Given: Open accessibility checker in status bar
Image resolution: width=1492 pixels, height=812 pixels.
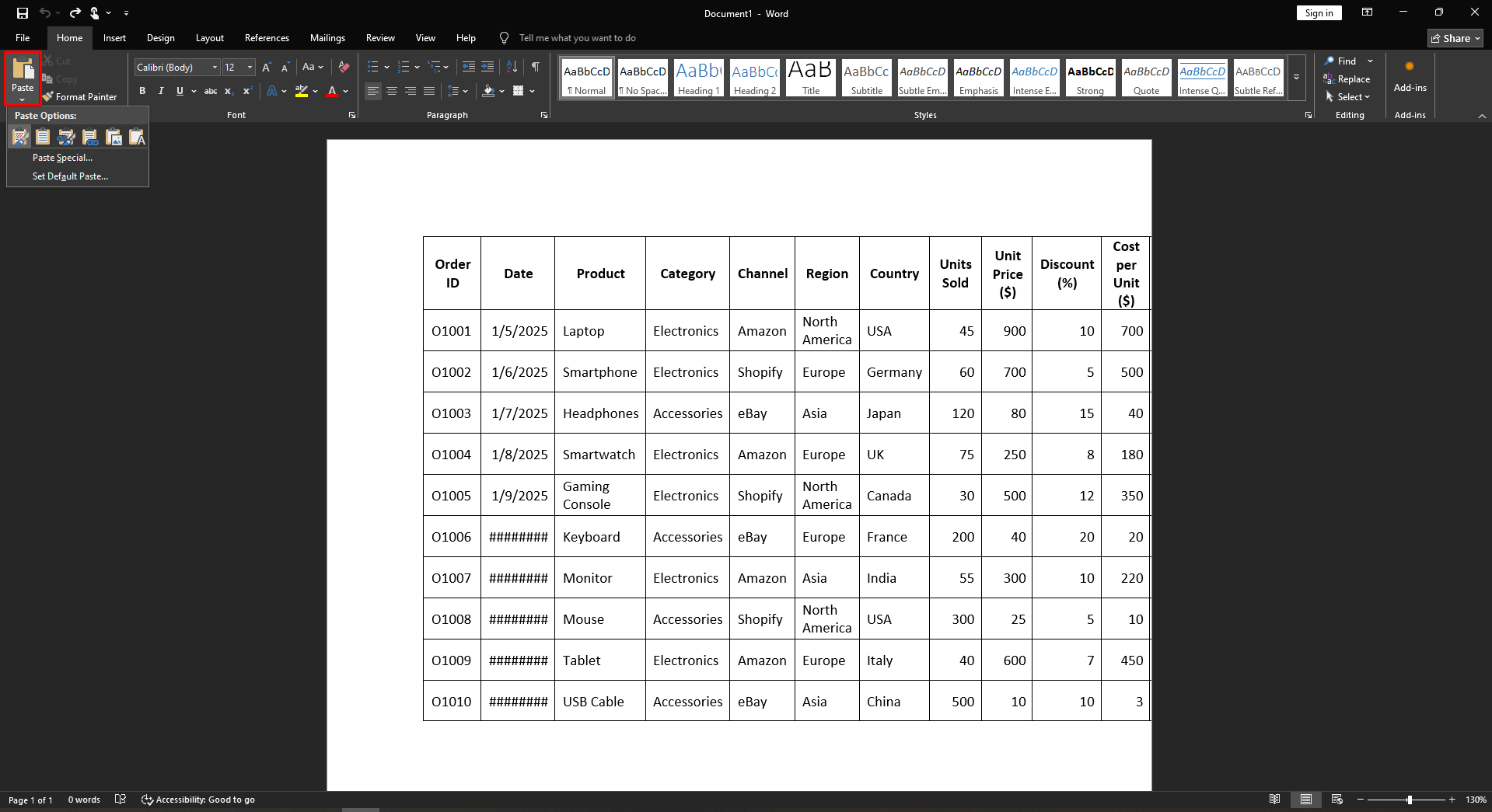Looking at the screenshot, I should (198, 800).
